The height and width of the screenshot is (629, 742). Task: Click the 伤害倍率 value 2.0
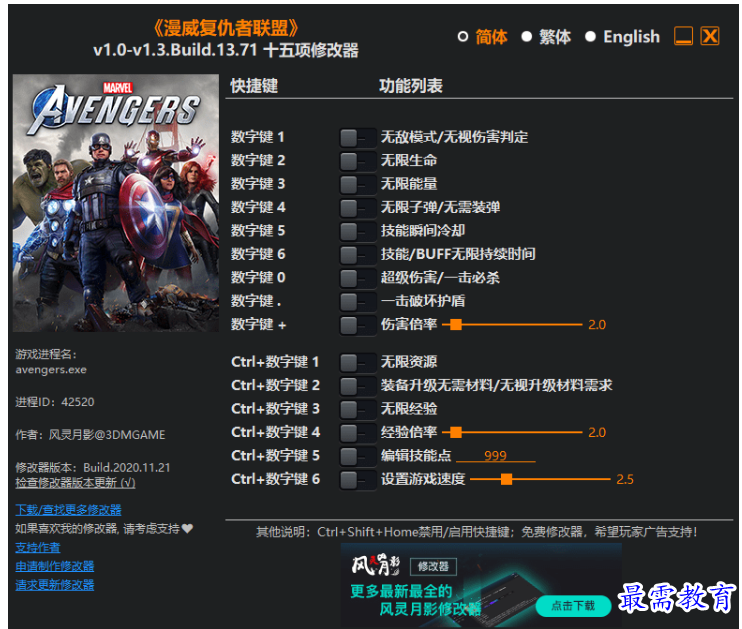(x=597, y=325)
